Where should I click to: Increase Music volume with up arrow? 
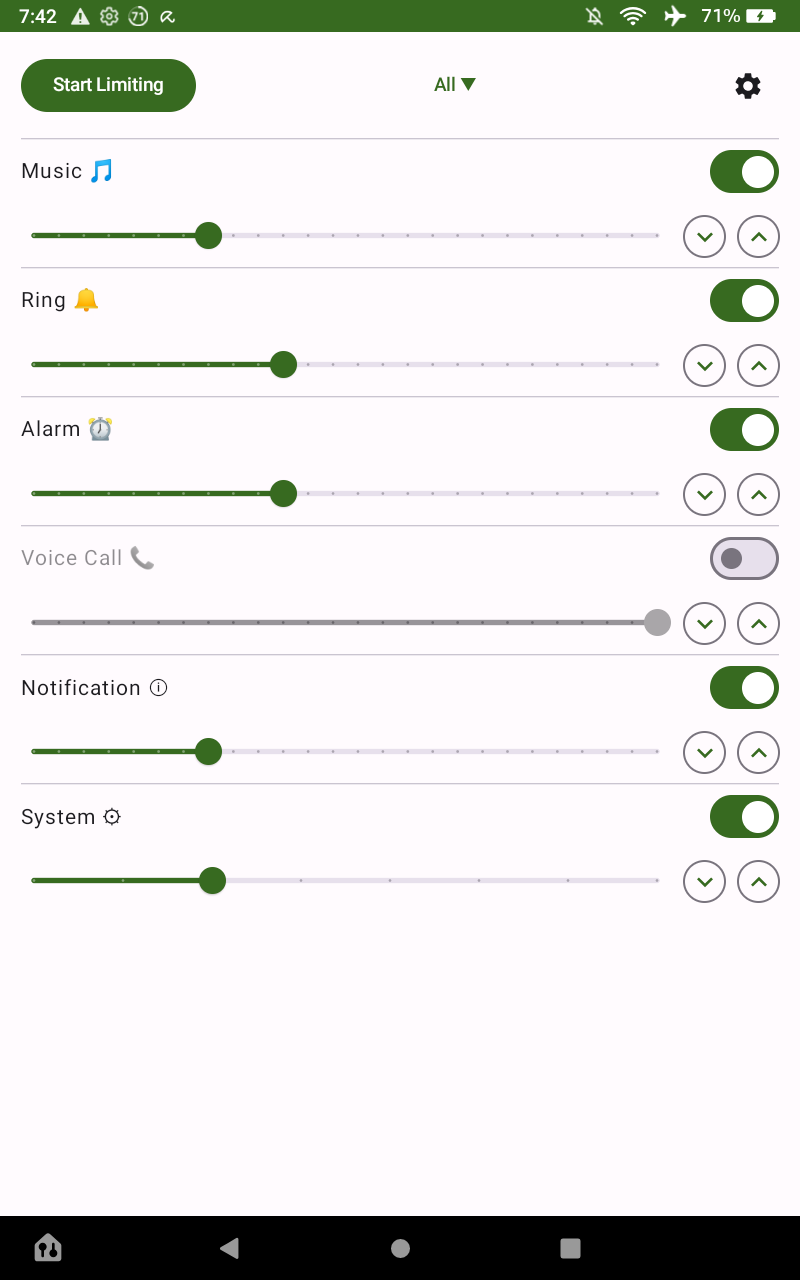tap(758, 237)
